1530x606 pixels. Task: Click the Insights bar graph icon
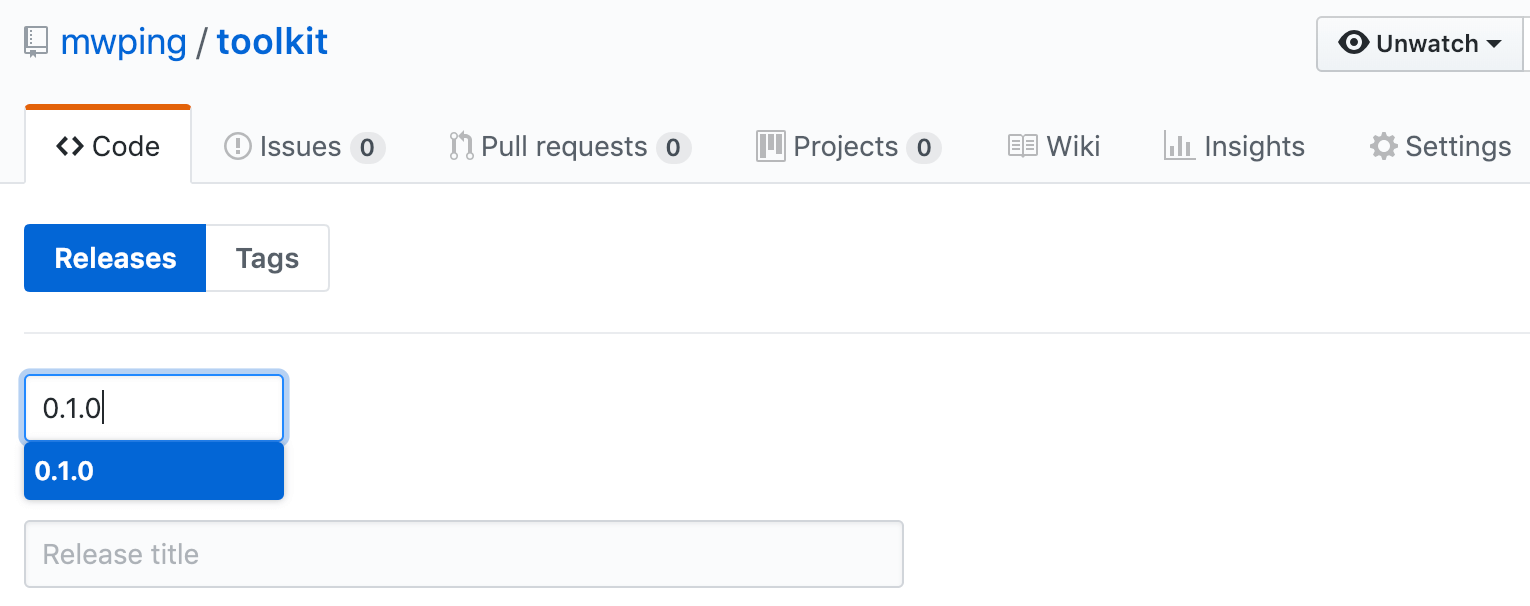[1180, 147]
